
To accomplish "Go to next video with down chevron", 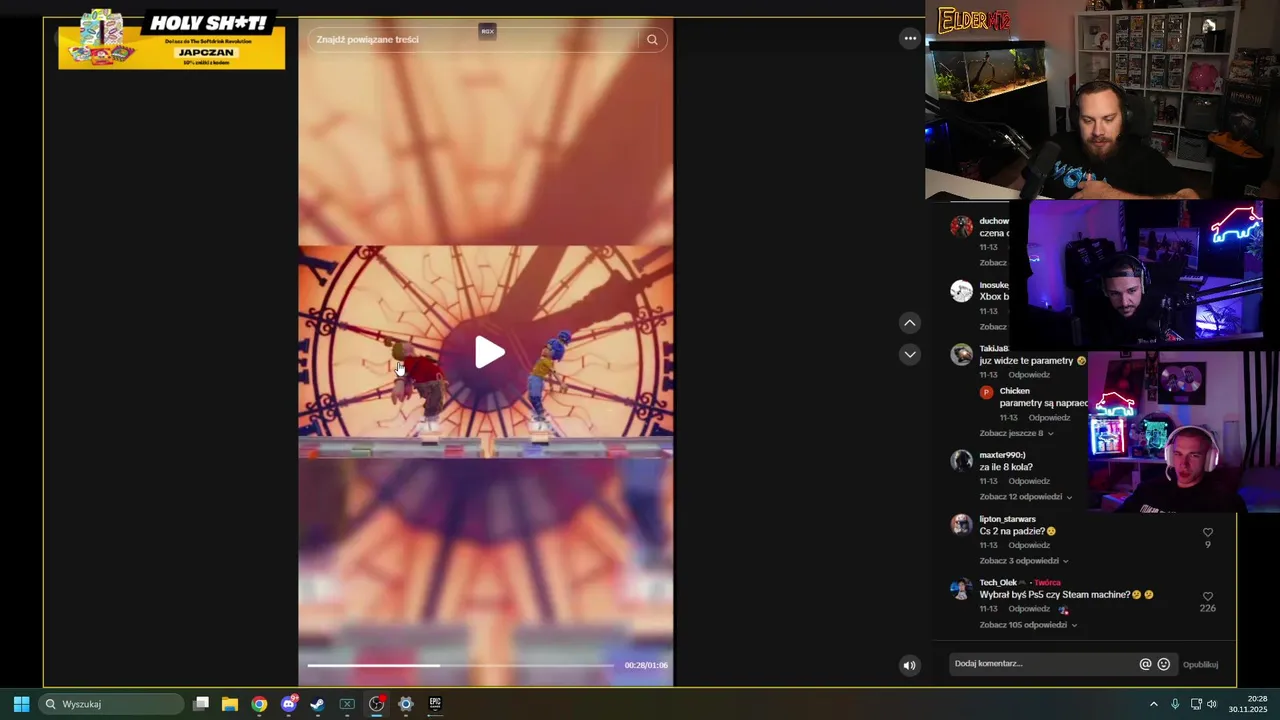I will point(910,354).
